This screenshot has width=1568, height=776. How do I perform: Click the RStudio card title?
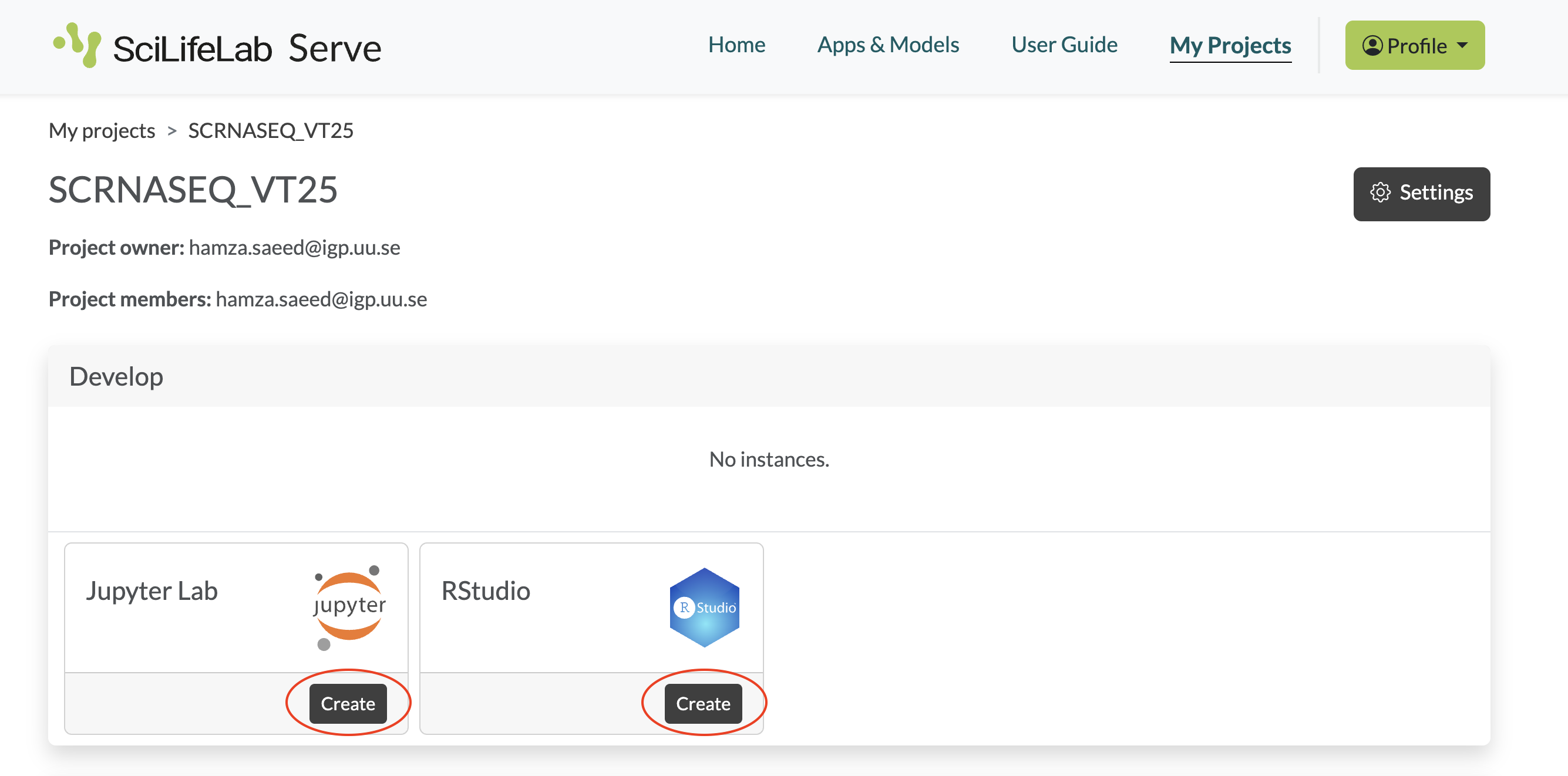pos(485,591)
